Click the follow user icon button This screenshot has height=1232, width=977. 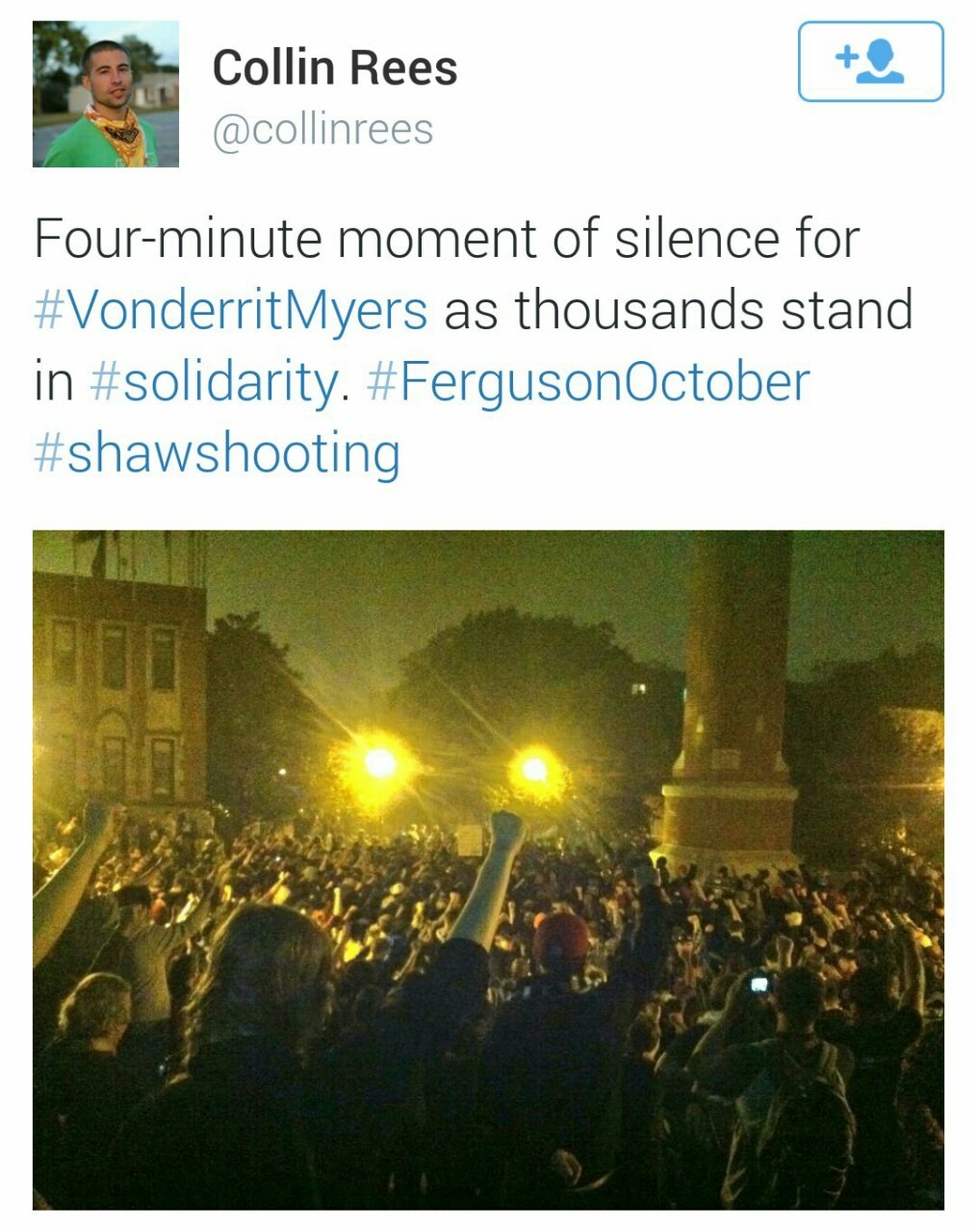click(870, 62)
